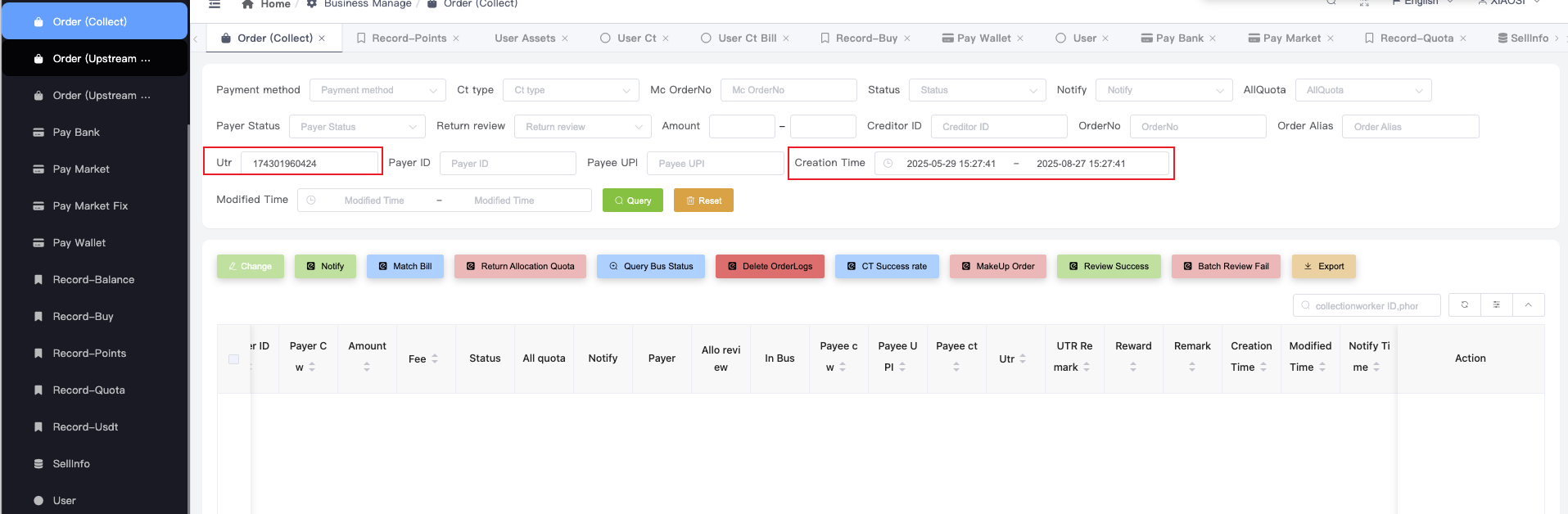Image resolution: width=1568 pixels, height=514 pixels.
Task: Open the column settings icon
Action: click(x=1496, y=304)
